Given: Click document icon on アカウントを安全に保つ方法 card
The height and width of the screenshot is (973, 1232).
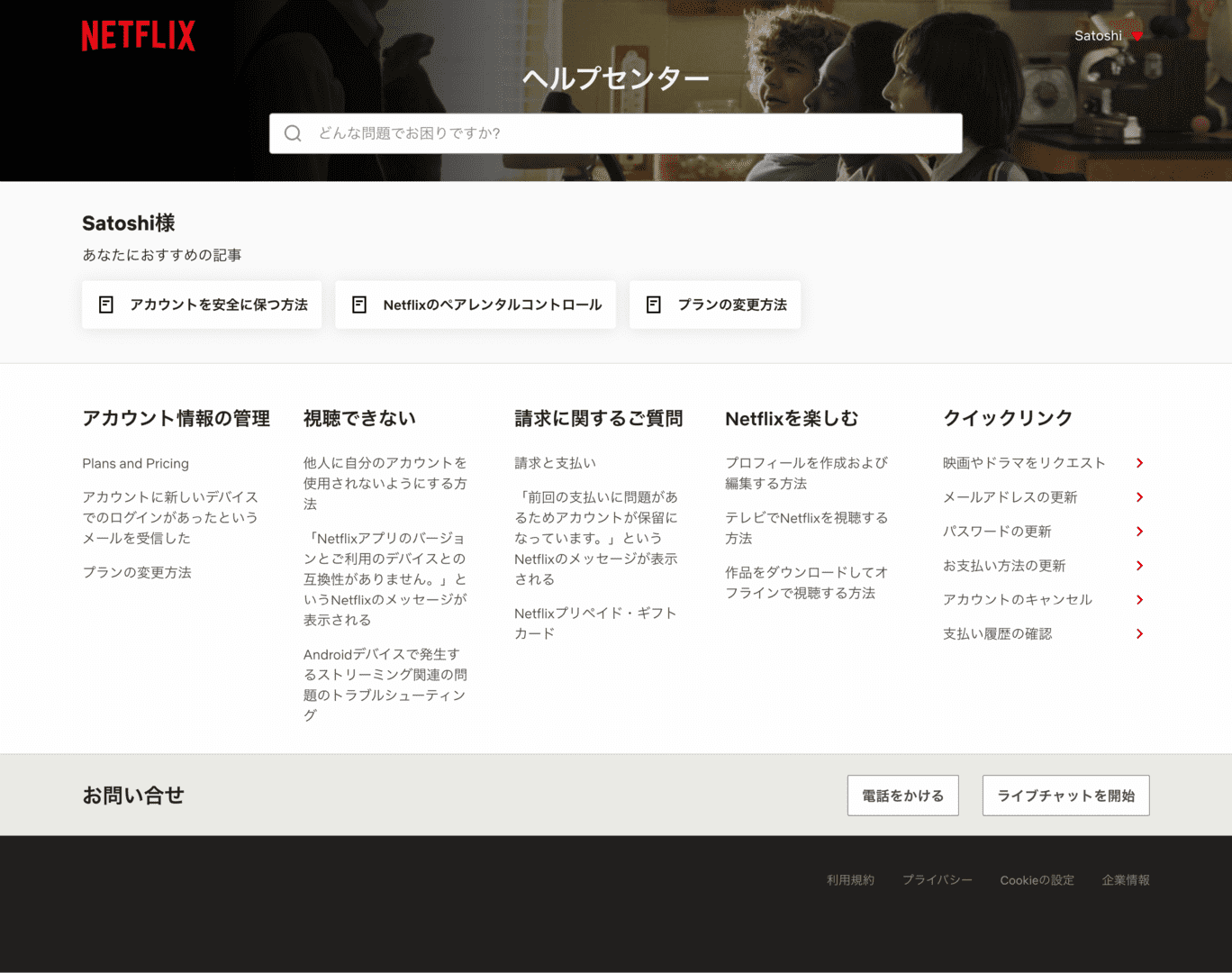Looking at the screenshot, I should point(106,305).
